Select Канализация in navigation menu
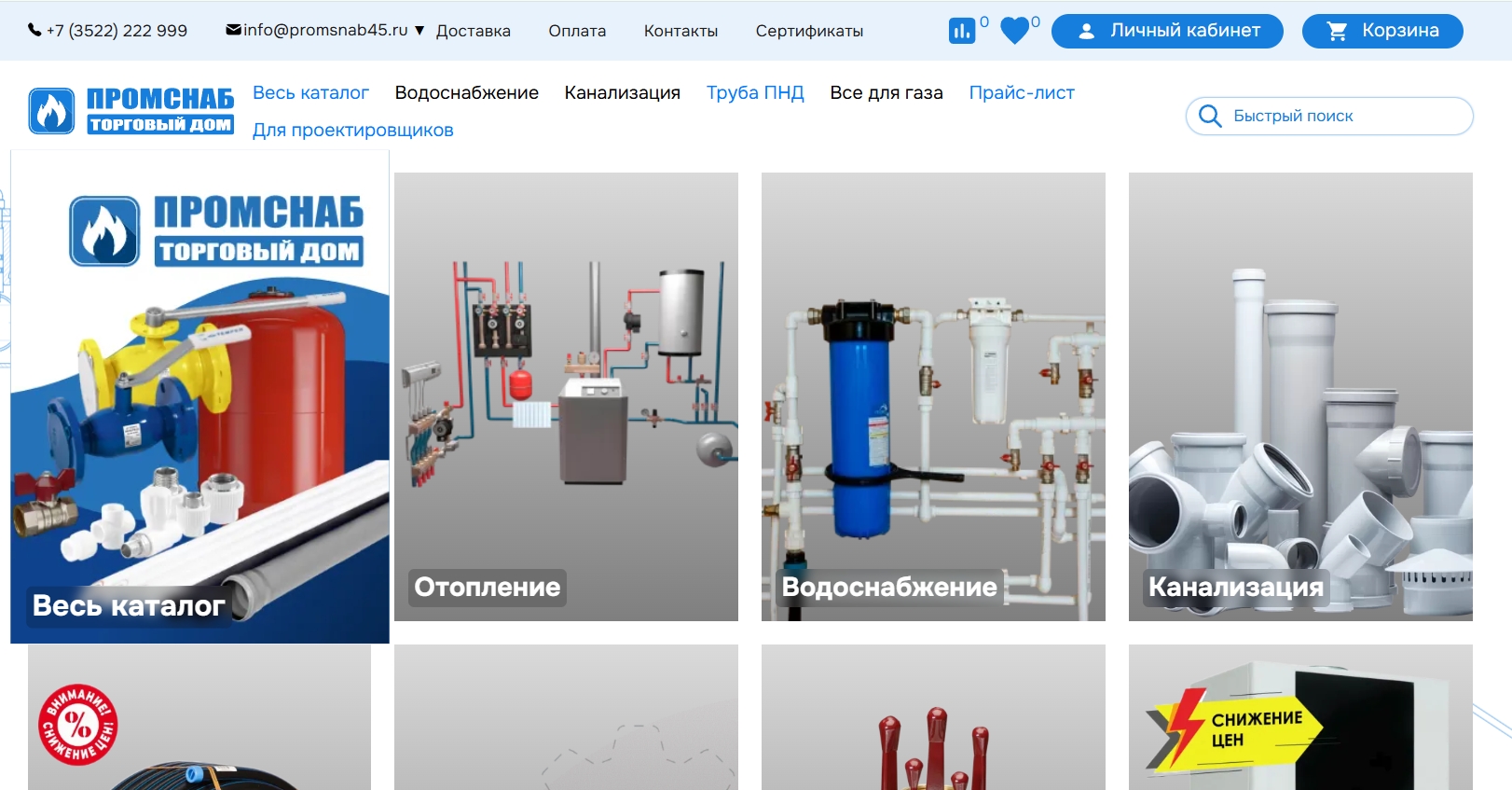 (x=623, y=92)
